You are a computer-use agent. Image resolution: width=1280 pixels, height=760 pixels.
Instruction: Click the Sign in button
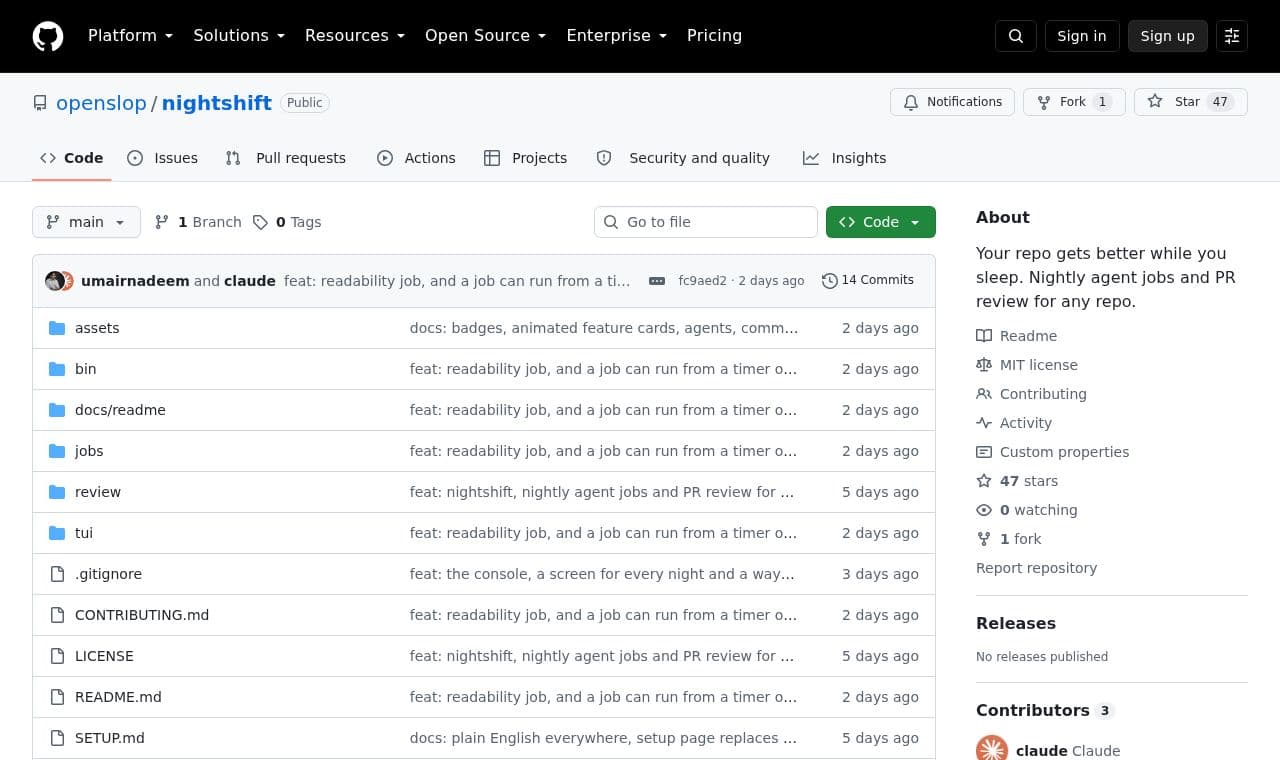pyautogui.click(x=1082, y=36)
